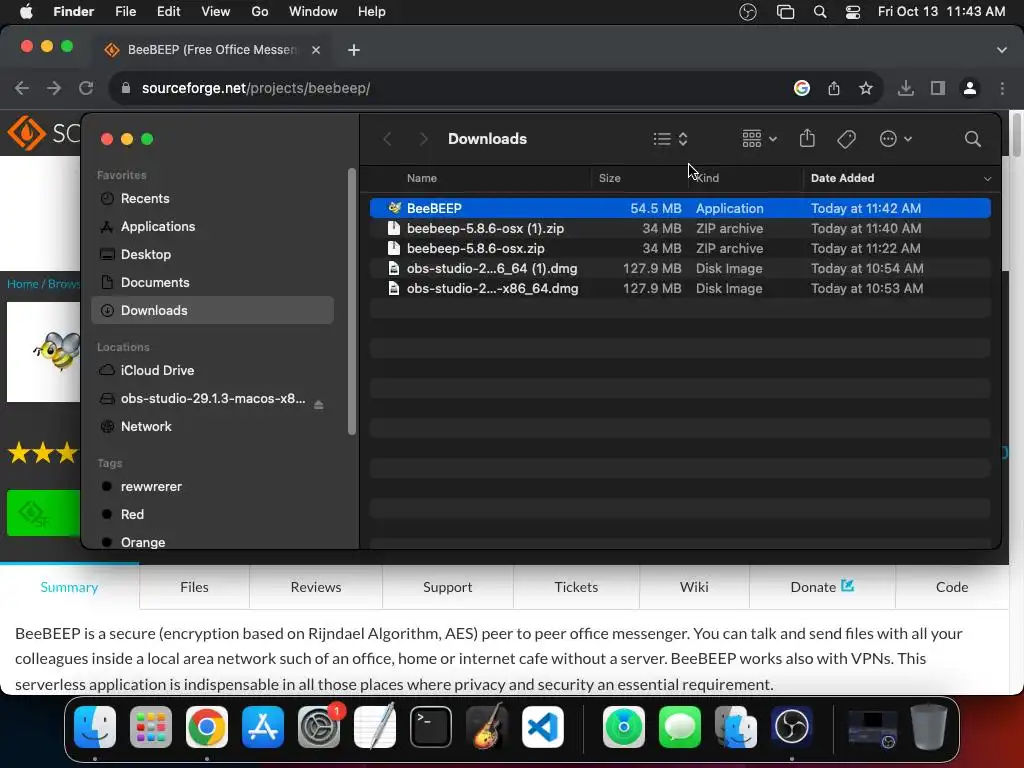Click the Home breadcrumb link
This screenshot has width=1024, height=768.
pyautogui.click(x=22, y=284)
